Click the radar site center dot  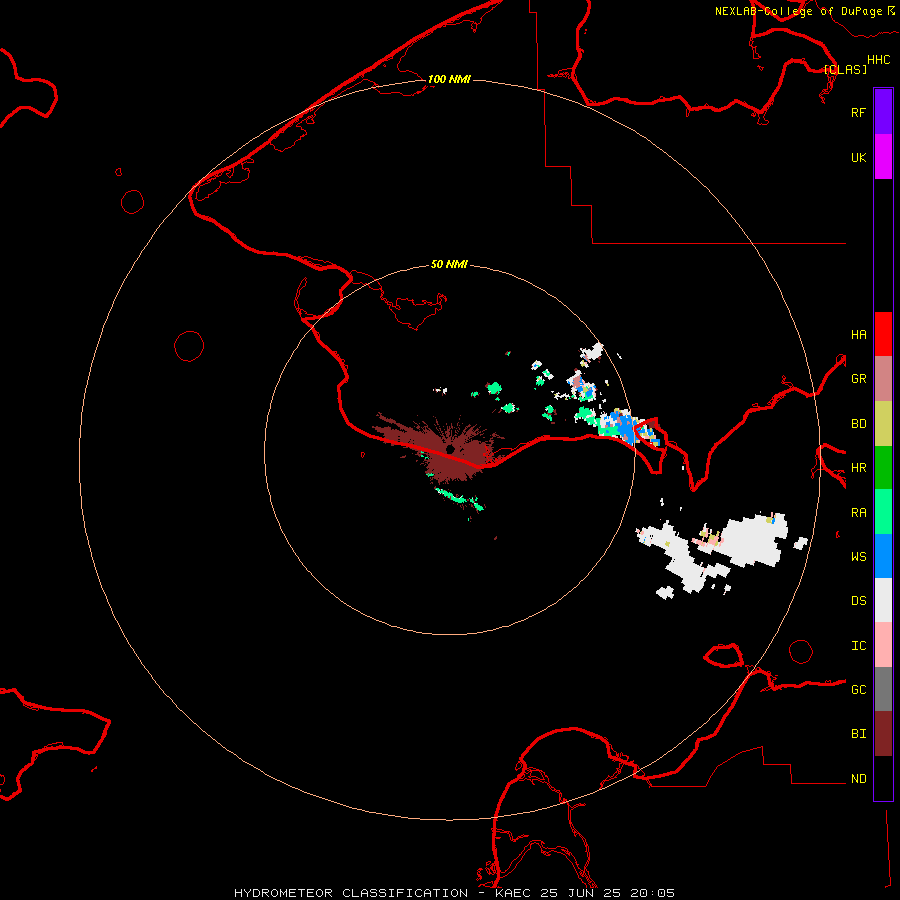(x=451, y=449)
